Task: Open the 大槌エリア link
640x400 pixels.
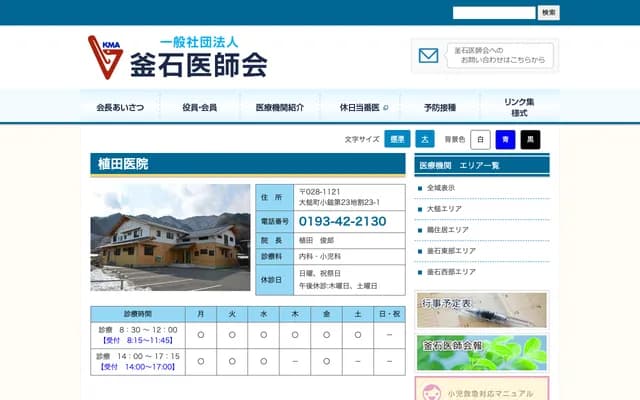Action: [444, 209]
